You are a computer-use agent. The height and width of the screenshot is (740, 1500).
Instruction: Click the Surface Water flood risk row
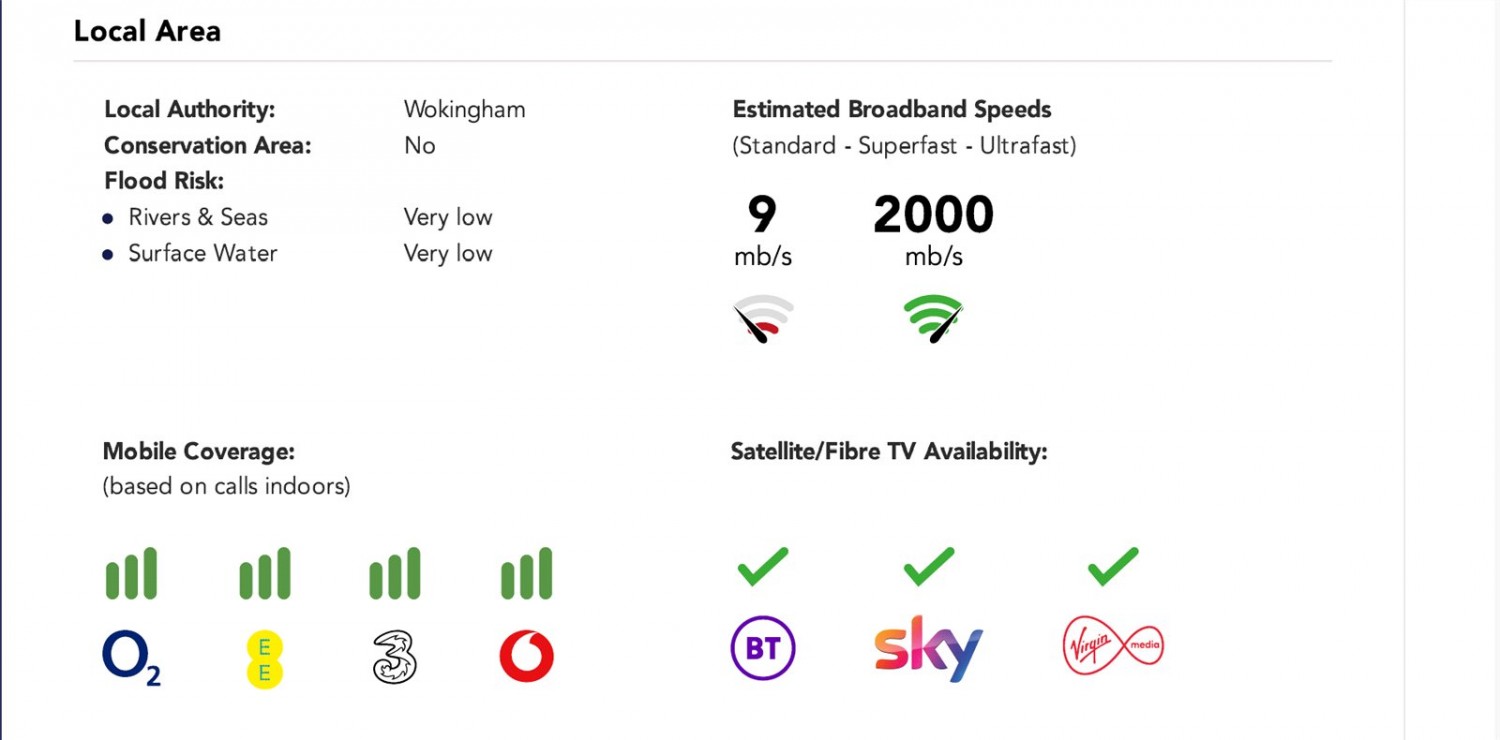(x=202, y=253)
